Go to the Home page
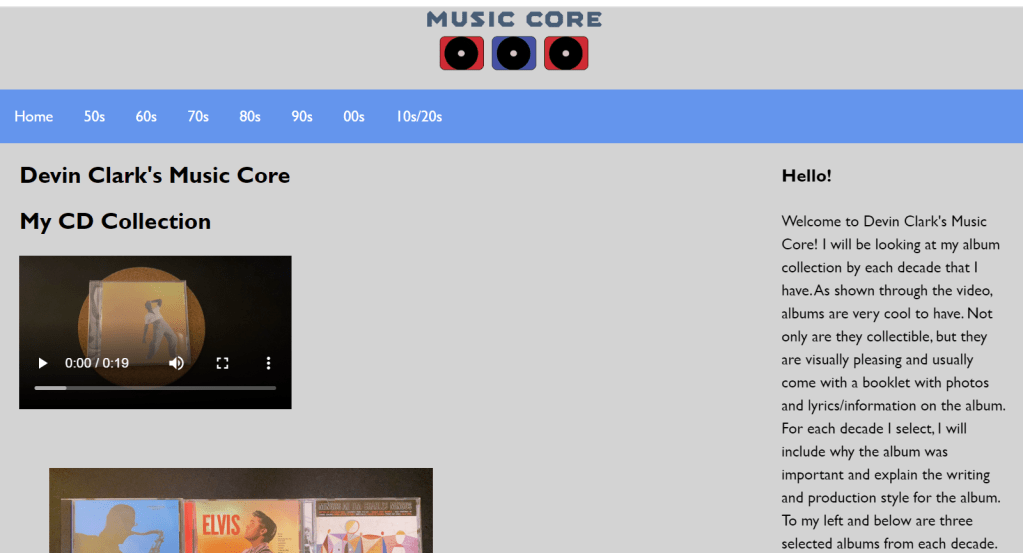 pyautogui.click(x=34, y=117)
